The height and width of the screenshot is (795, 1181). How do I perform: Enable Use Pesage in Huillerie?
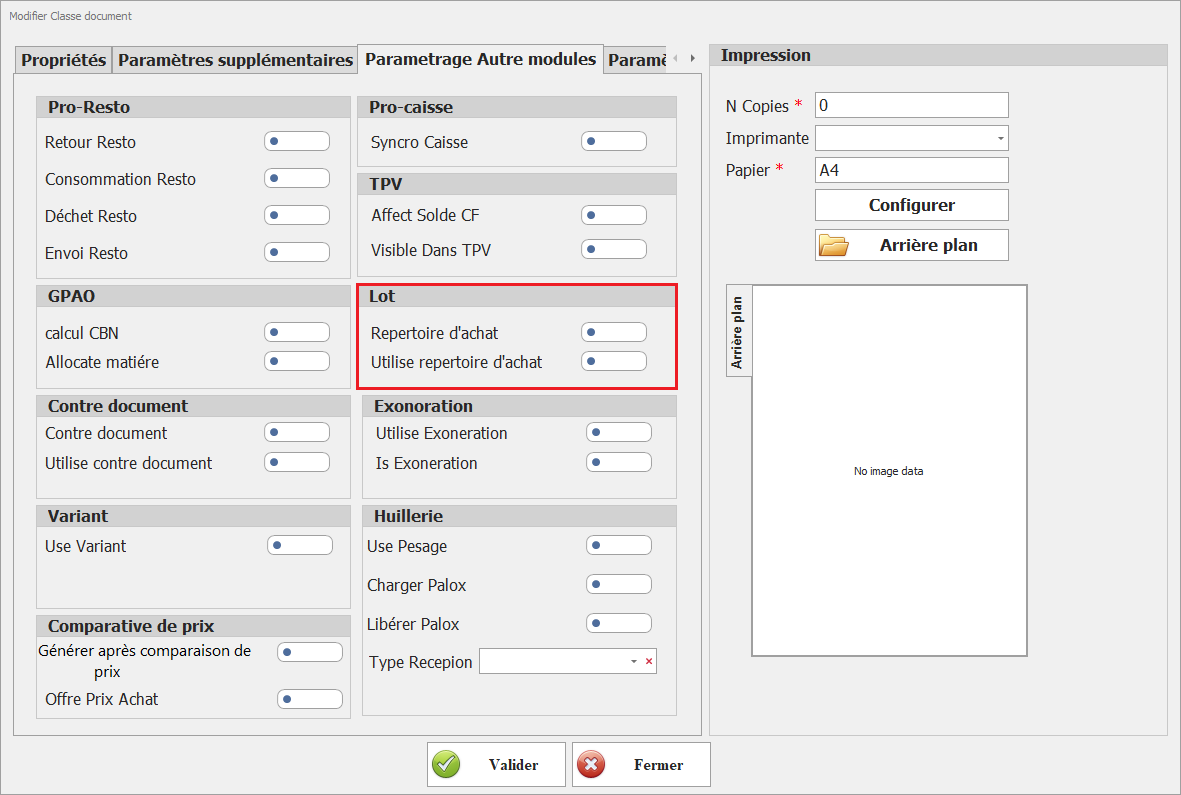pyautogui.click(x=618, y=546)
